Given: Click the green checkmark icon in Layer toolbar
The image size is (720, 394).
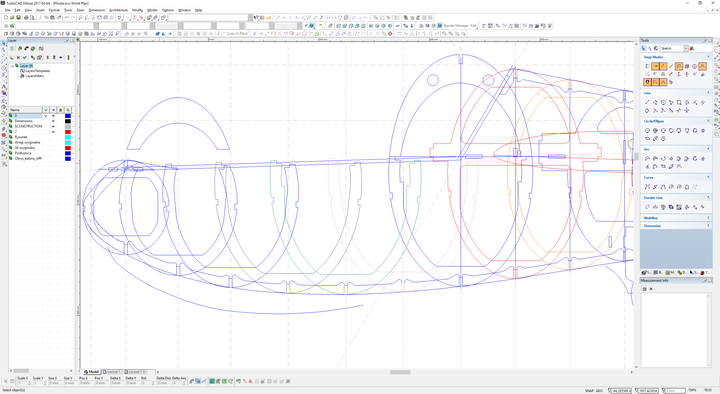Looking at the screenshot, I should [x=25, y=57].
